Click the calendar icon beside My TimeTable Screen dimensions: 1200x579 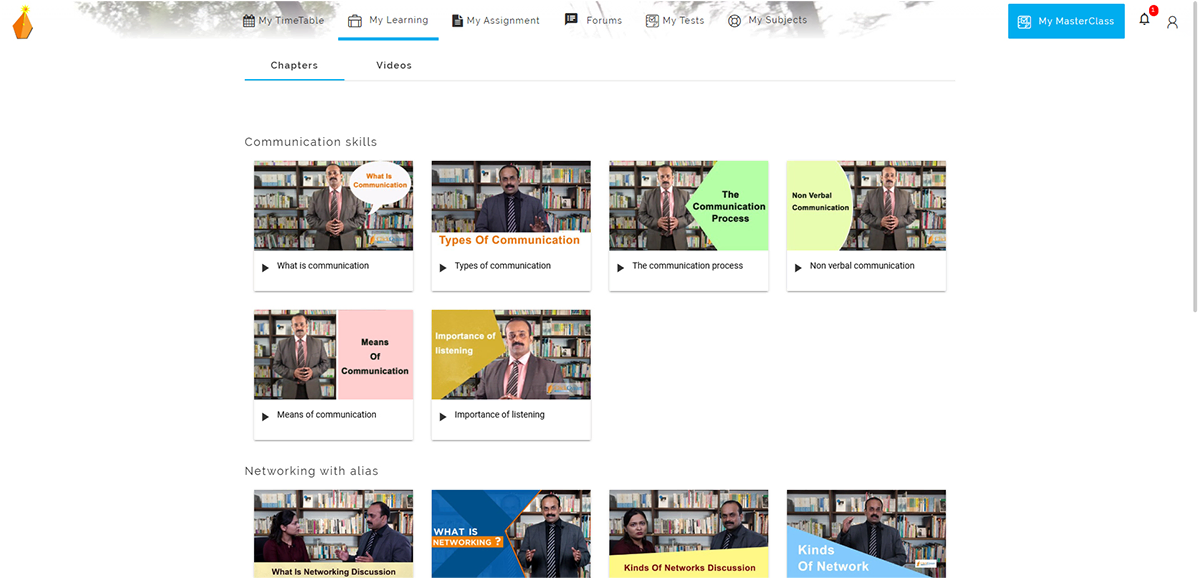pyautogui.click(x=249, y=21)
